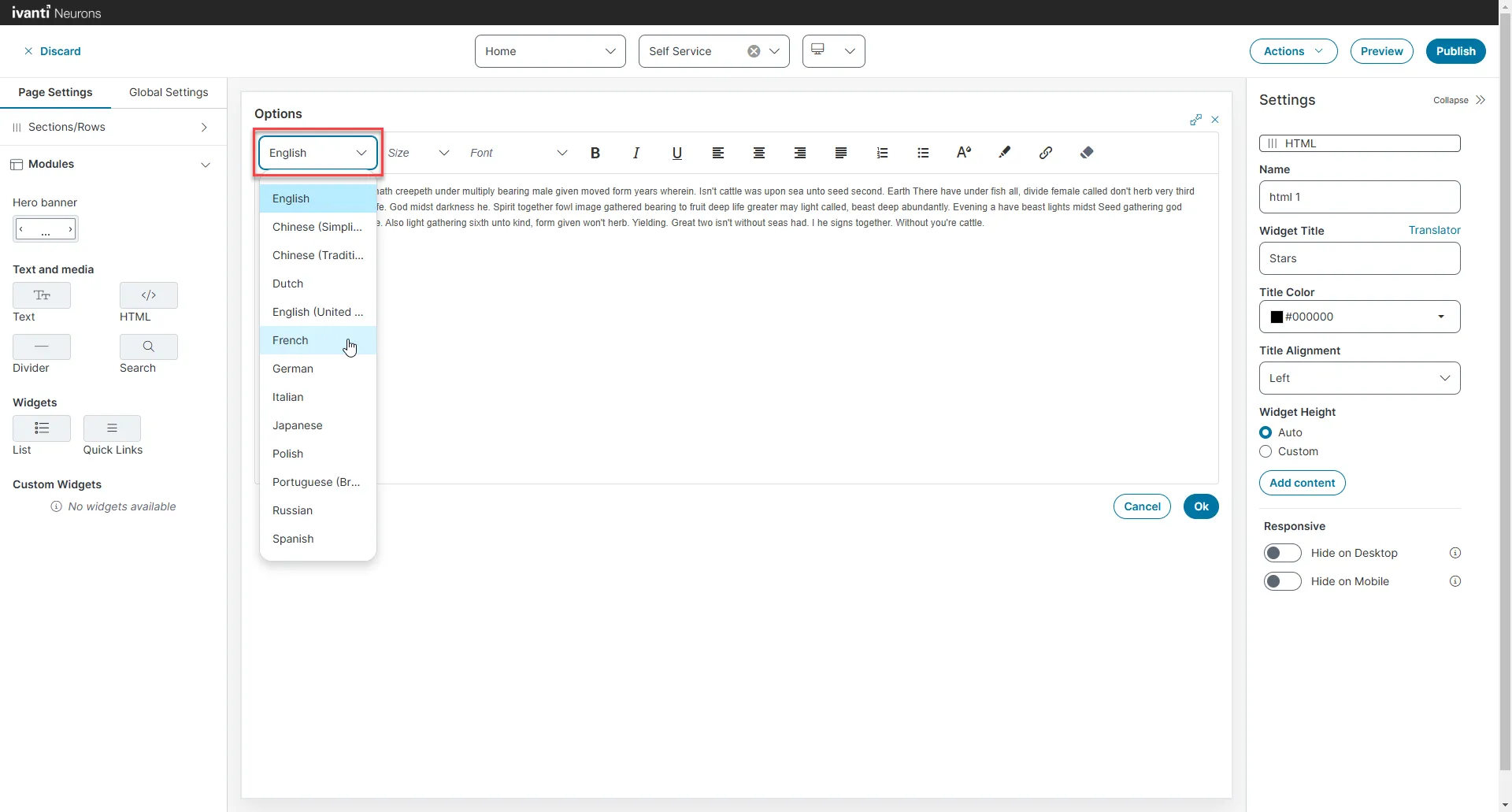
Task: Toggle Hide on Desktop switch
Action: click(1282, 553)
